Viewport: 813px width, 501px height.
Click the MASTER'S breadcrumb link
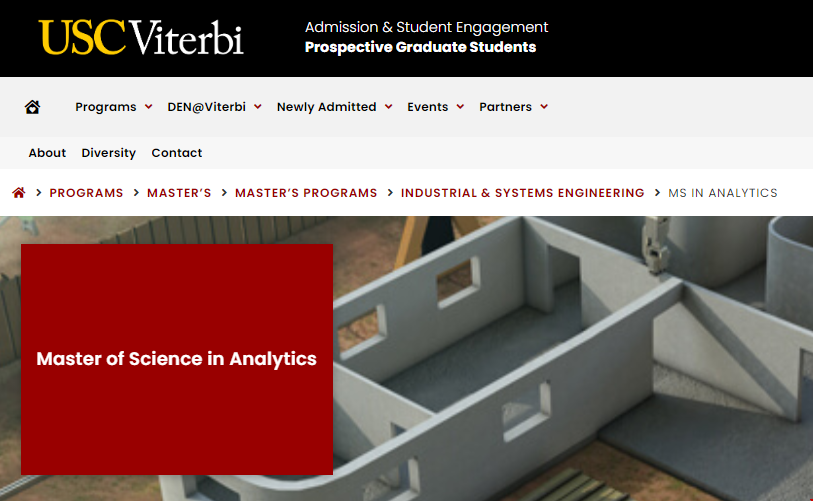[x=179, y=193]
